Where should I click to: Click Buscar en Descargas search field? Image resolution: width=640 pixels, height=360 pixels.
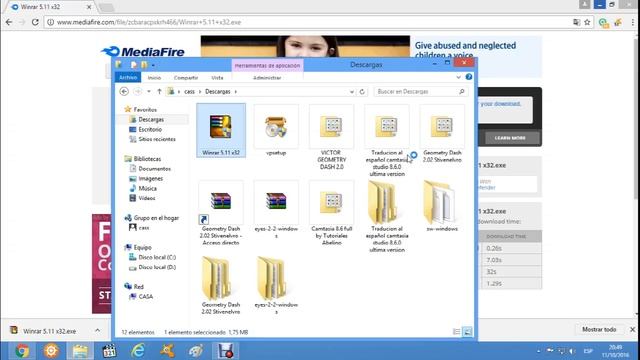coord(420,92)
